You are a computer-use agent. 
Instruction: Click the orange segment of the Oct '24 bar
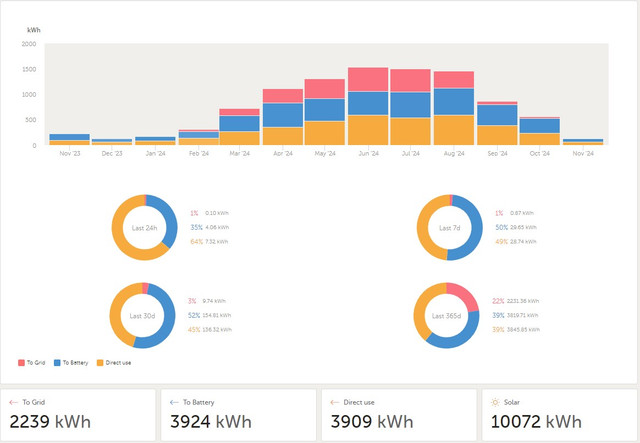tap(540, 139)
